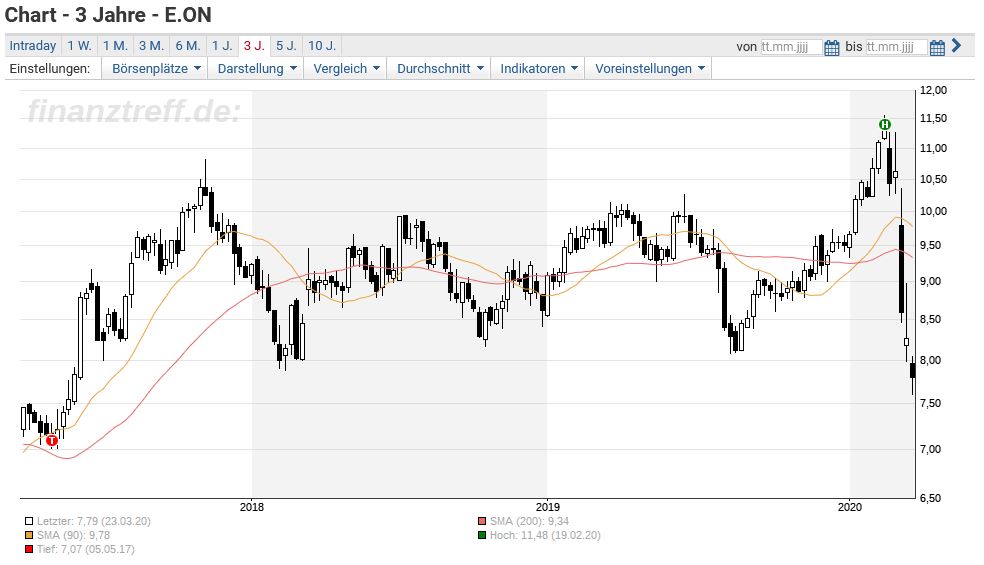
Task: Click the red T low marker
Action: click(52, 441)
